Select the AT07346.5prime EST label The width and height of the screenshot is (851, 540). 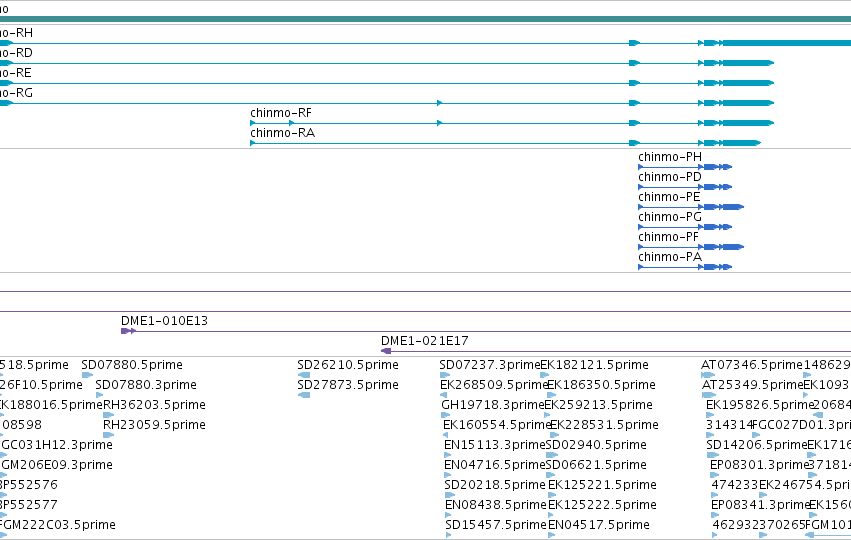coord(752,365)
